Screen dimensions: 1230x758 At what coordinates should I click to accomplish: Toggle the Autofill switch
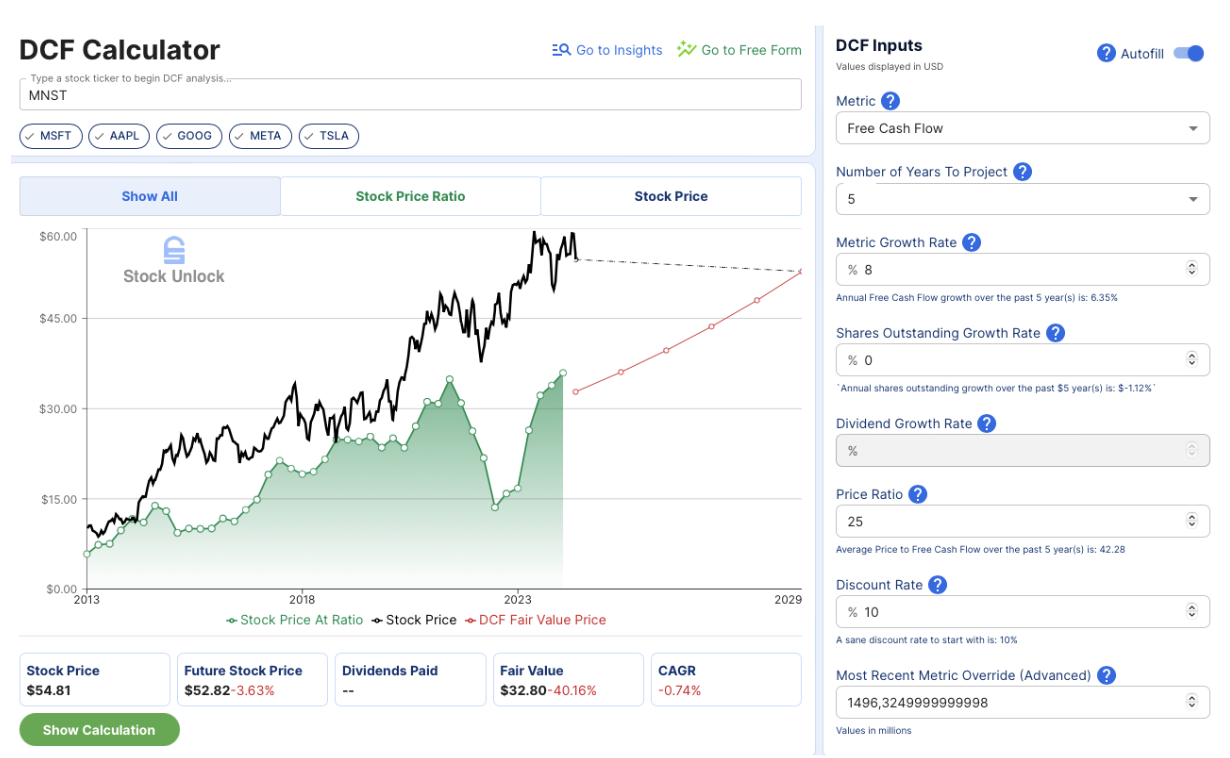pyautogui.click(x=1188, y=53)
